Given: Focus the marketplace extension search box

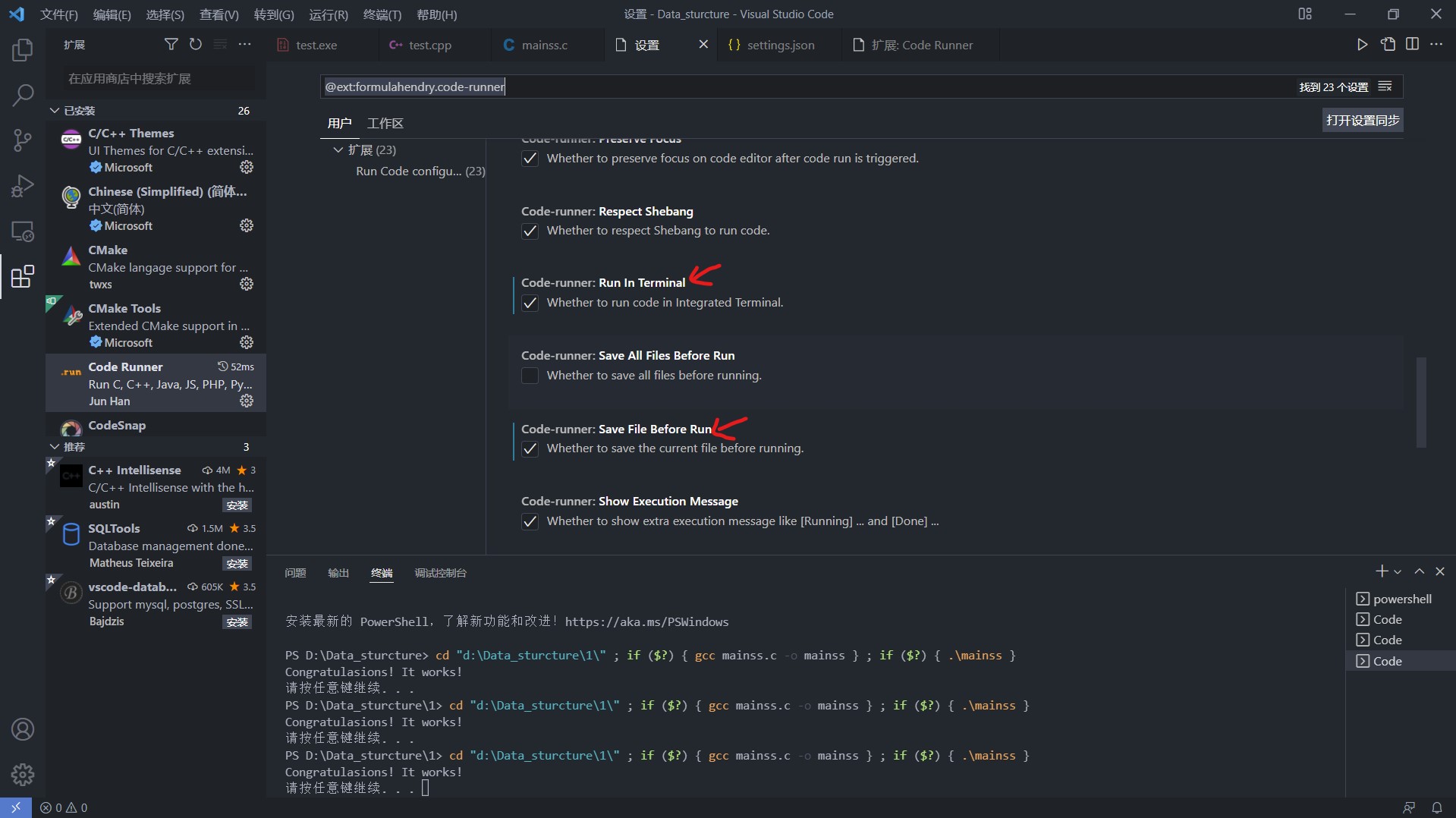Looking at the screenshot, I should [x=158, y=79].
